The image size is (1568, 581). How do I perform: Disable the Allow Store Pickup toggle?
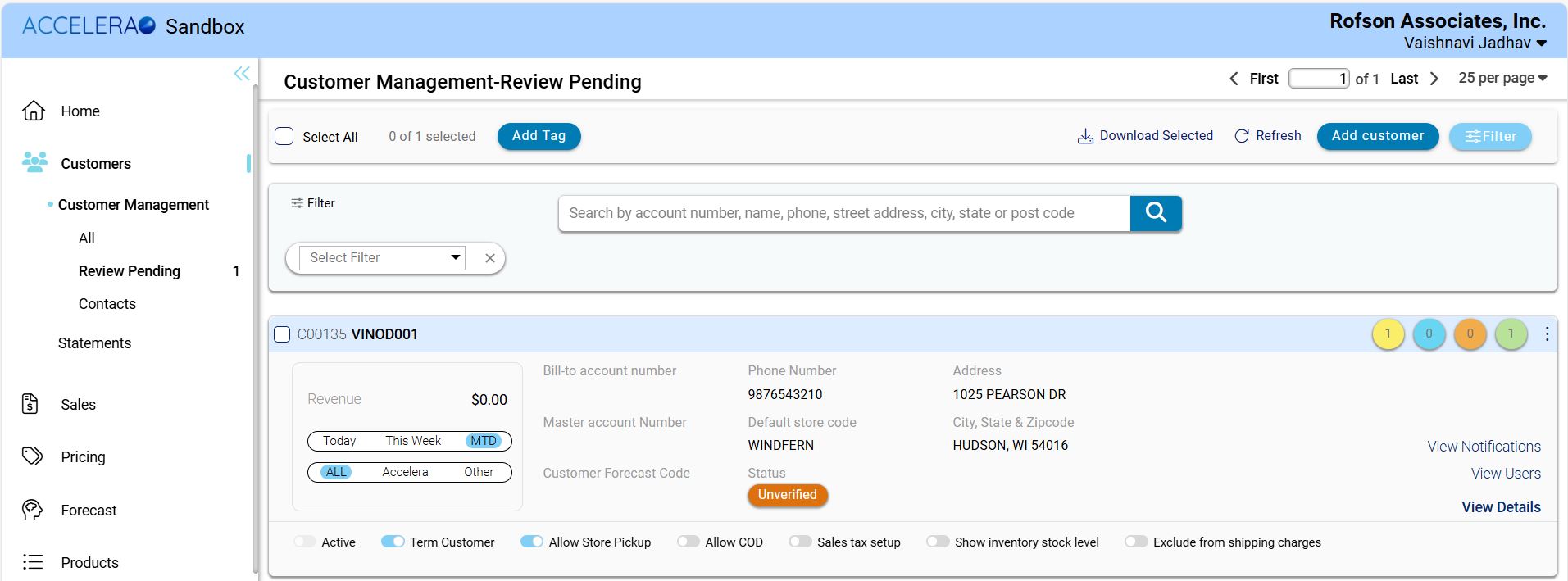(x=532, y=542)
